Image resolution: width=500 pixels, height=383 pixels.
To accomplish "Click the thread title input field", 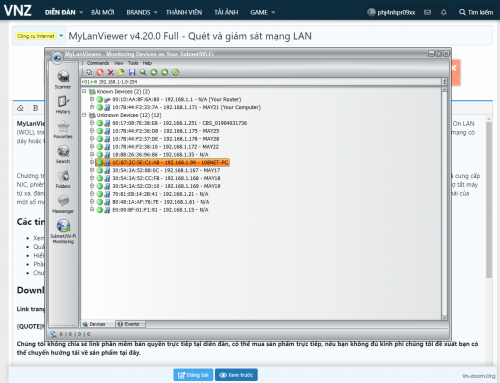I will click(279, 36).
